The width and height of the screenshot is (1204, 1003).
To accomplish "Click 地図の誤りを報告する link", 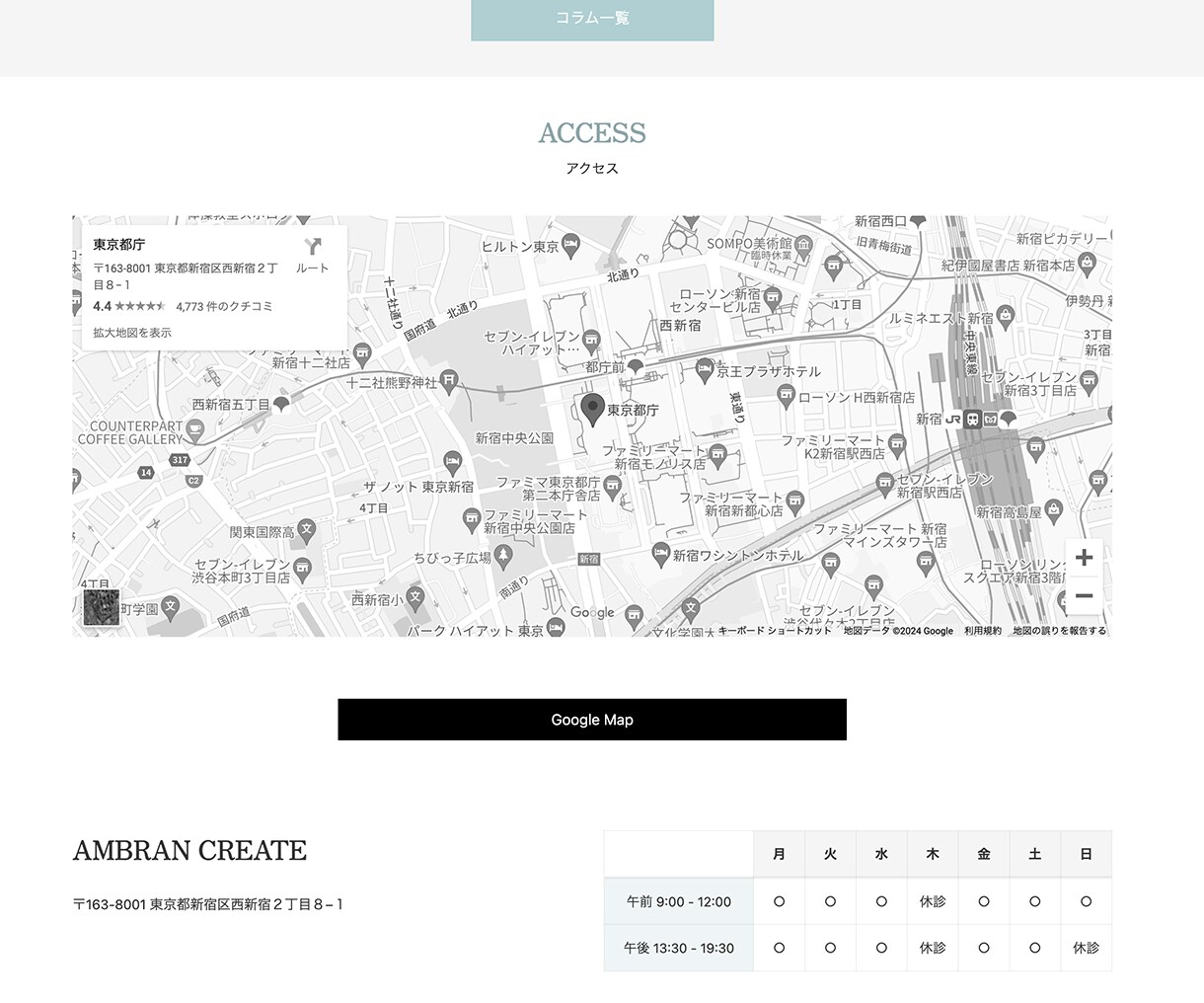I will pos(1059,631).
